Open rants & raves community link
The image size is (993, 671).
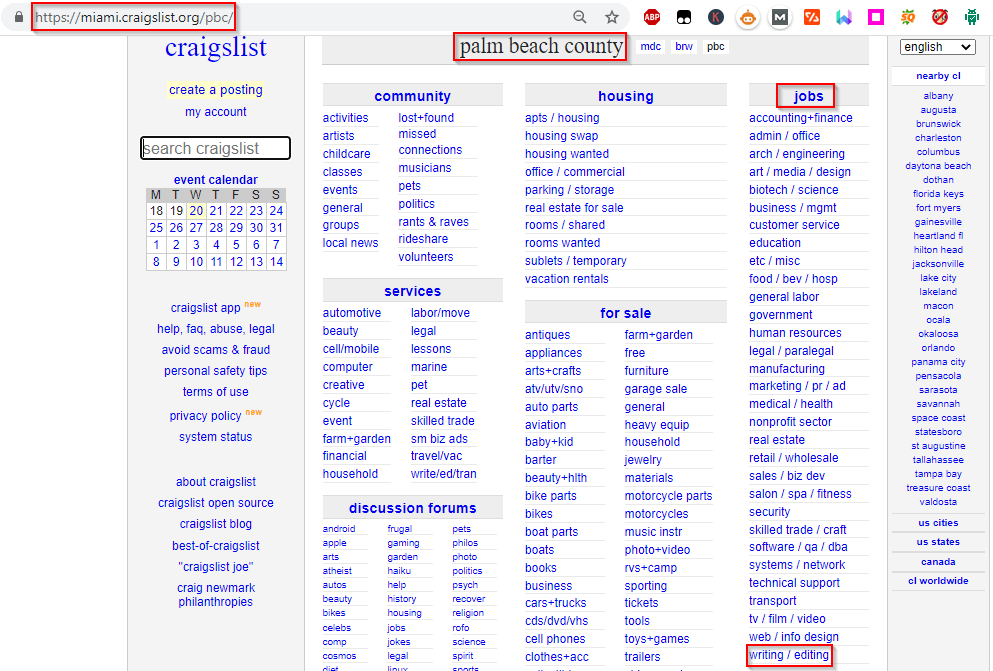click(433, 222)
